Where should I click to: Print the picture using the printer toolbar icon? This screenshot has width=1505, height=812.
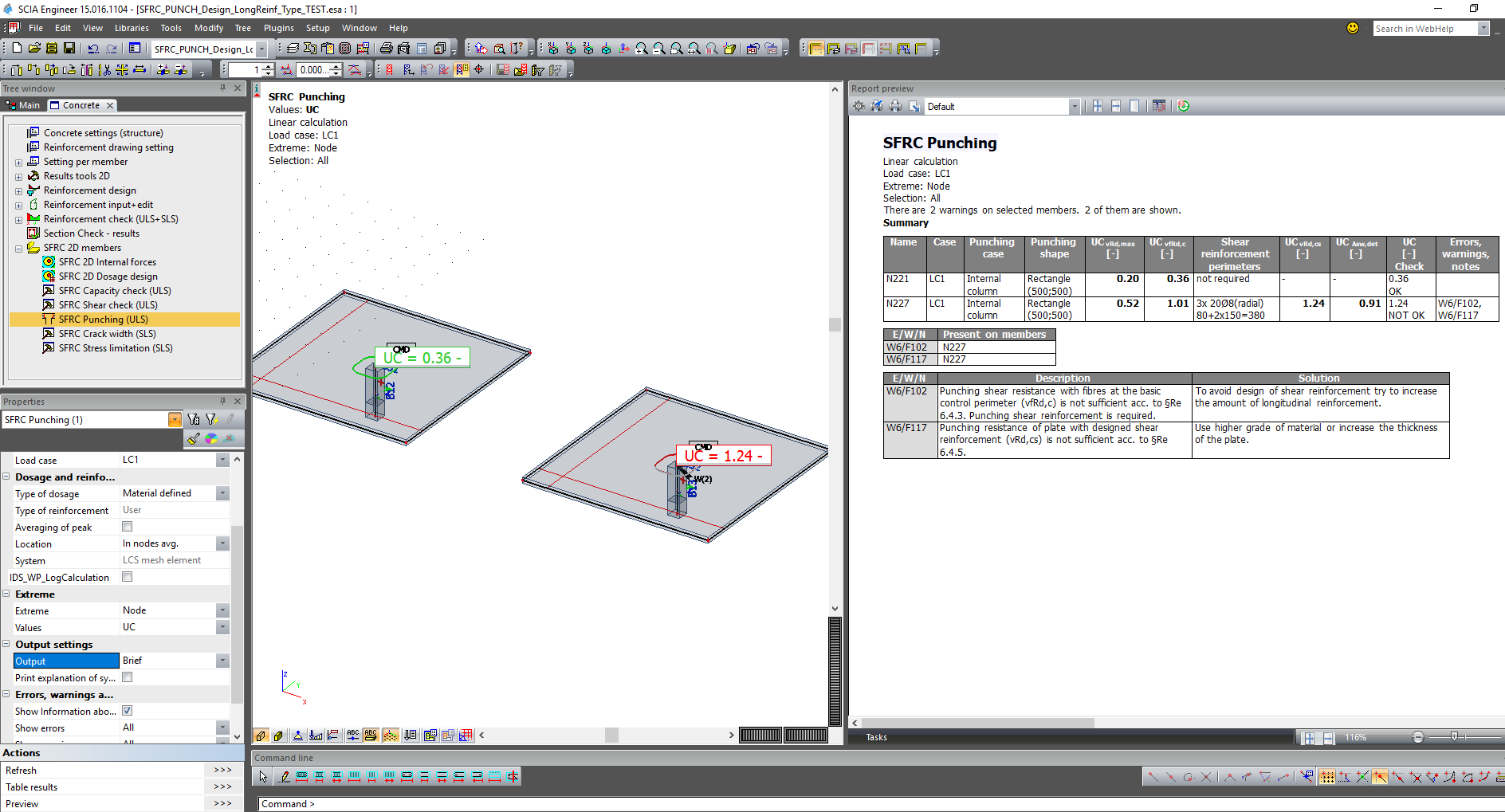[387, 49]
